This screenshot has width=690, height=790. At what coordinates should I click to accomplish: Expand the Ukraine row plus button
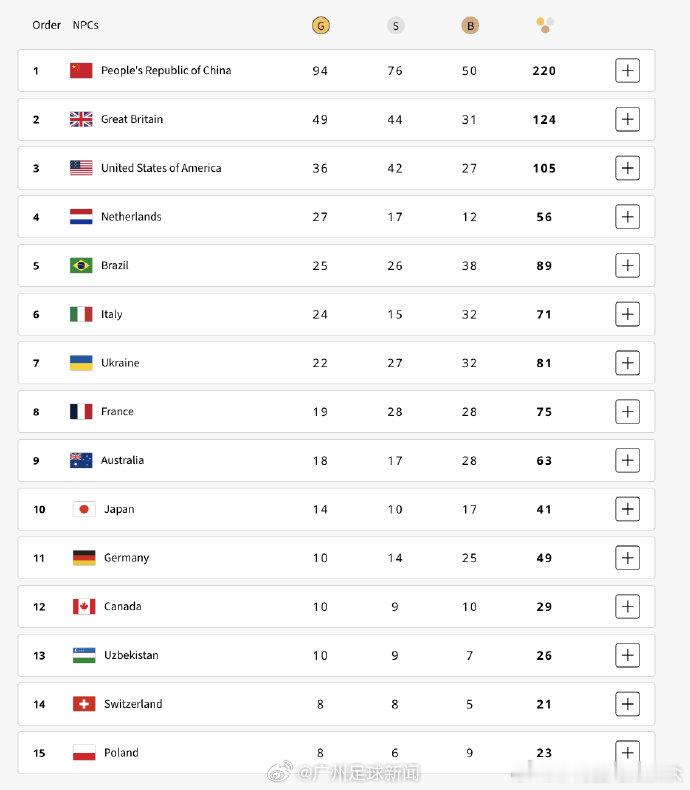point(628,363)
